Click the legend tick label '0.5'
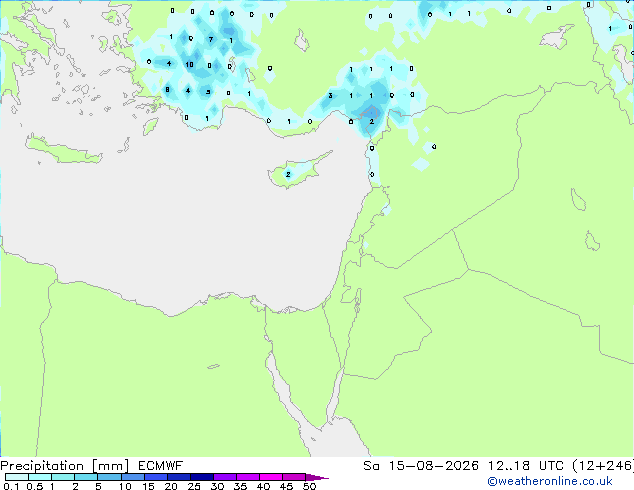Viewport: 634px width, 490px height. click(x=34, y=486)
